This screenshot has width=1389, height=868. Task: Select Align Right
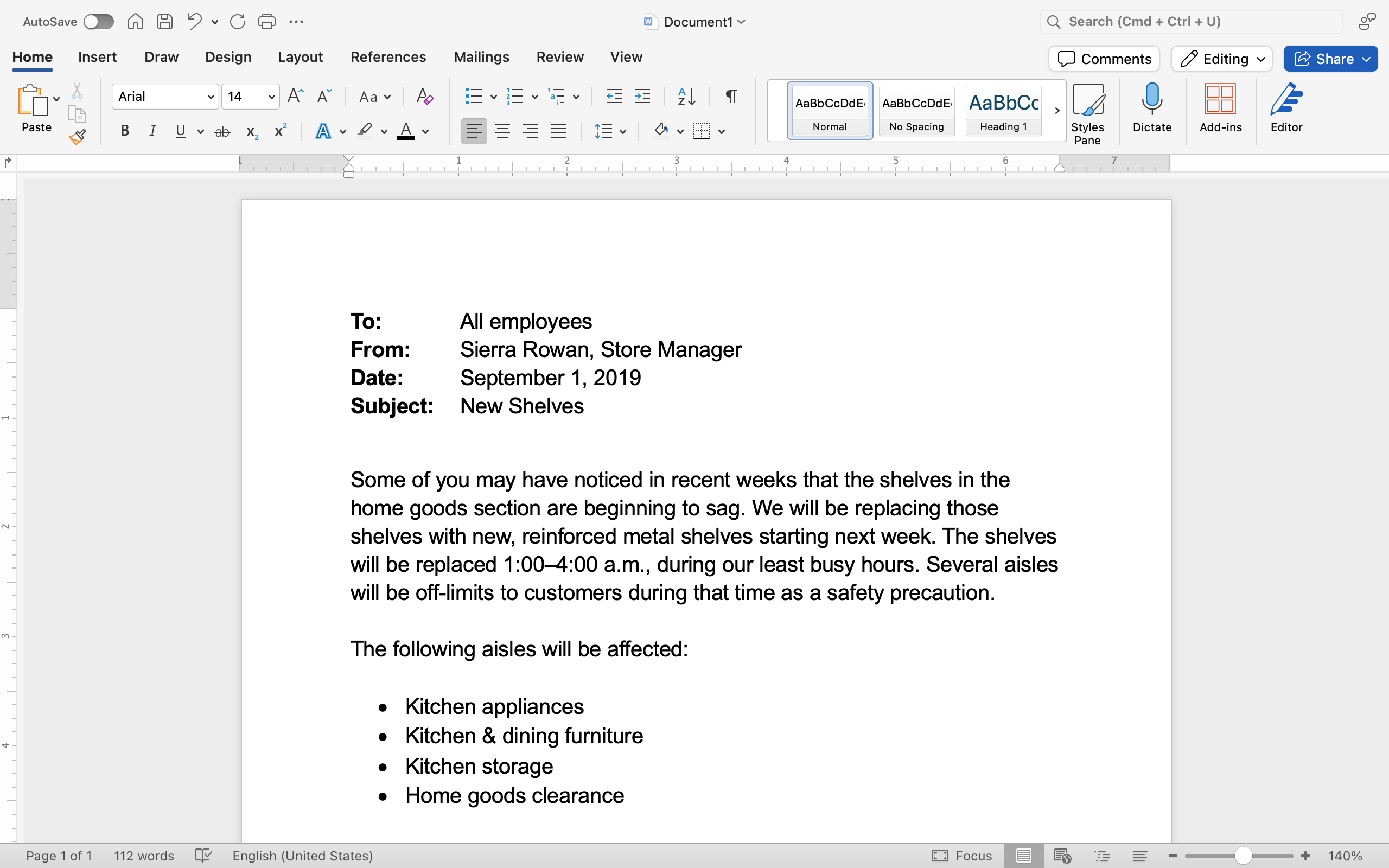point(530,131)
